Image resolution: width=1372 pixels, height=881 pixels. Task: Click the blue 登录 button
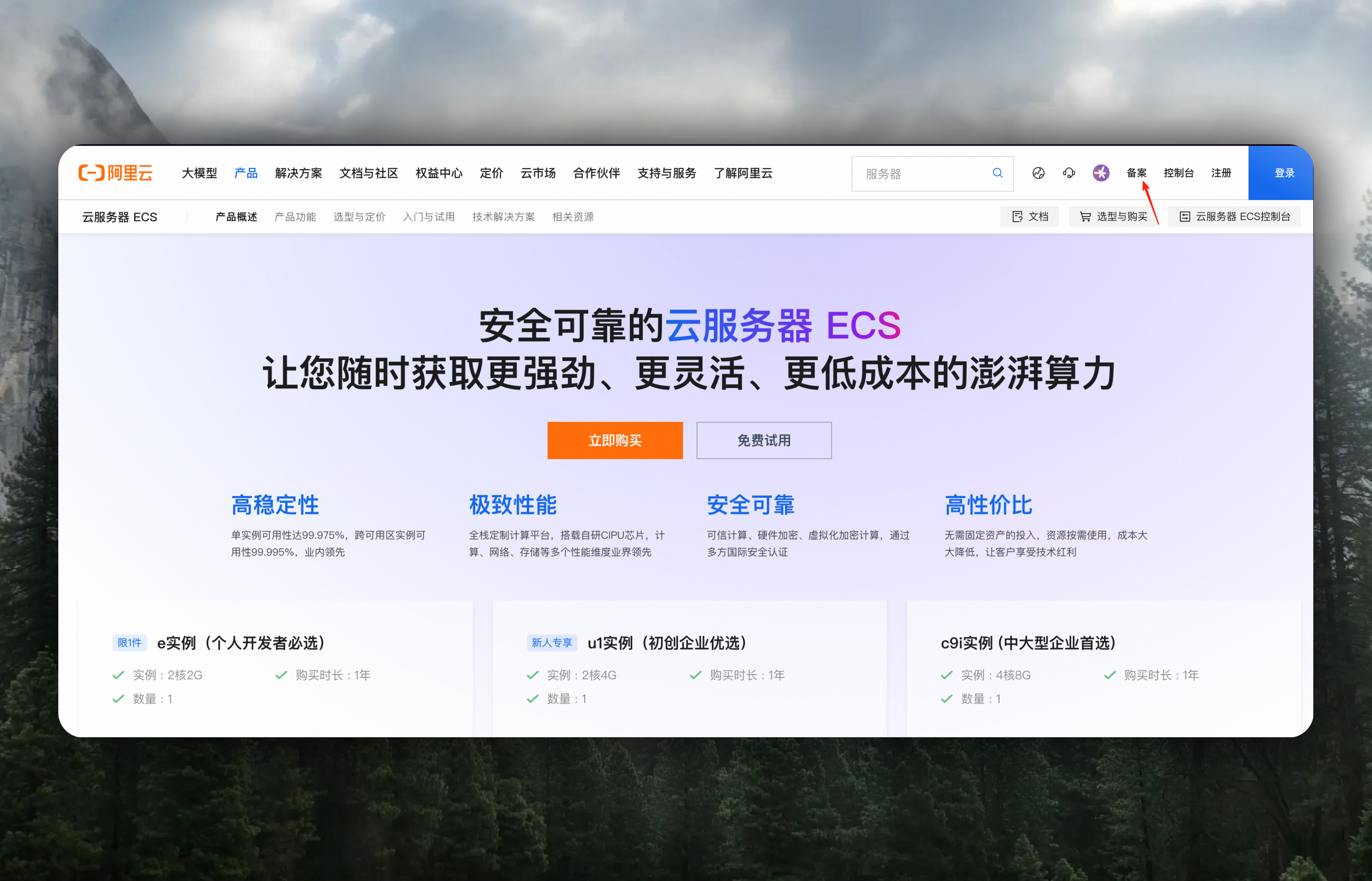point(1284,173)
